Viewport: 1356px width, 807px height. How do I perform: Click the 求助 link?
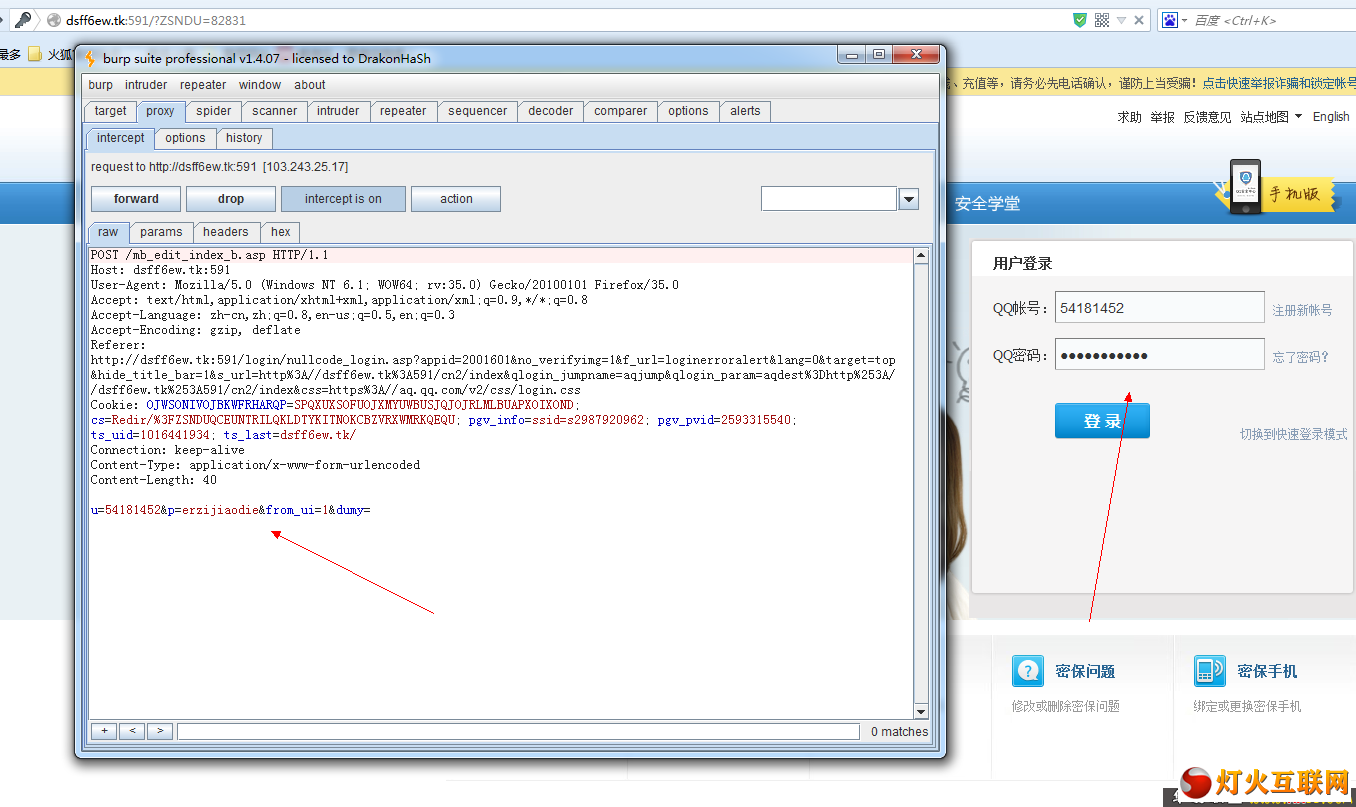click(1129, 117)
